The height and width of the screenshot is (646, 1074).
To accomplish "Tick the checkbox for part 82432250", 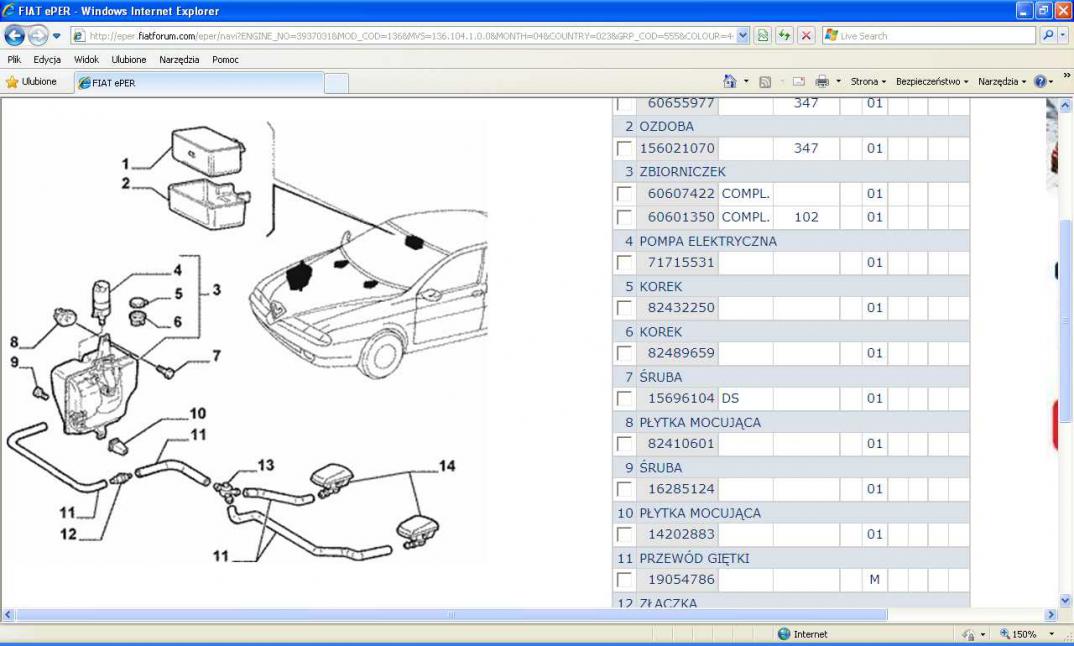I will [x=624, y=308].
